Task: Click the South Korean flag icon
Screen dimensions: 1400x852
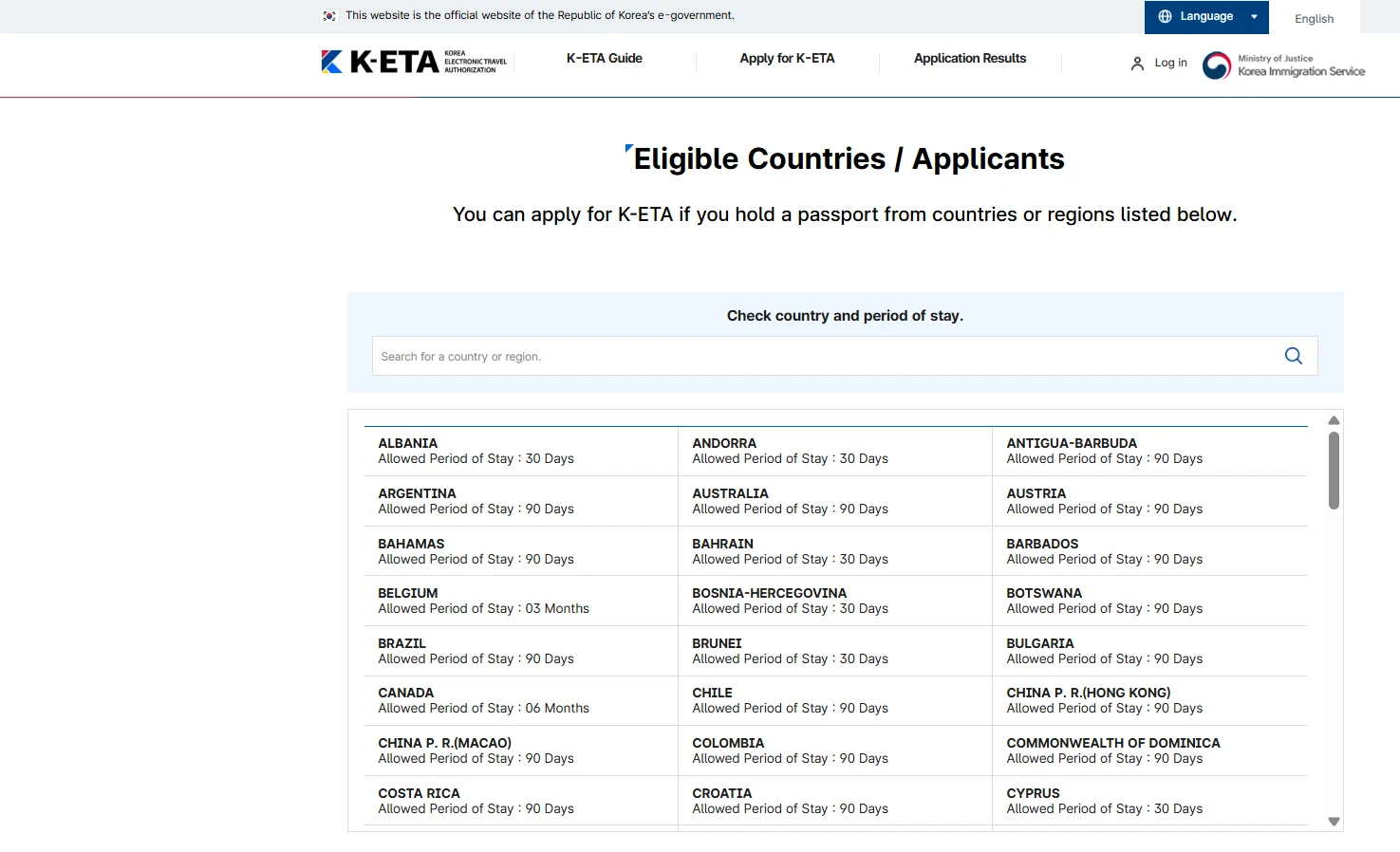Action: point(329,16)
